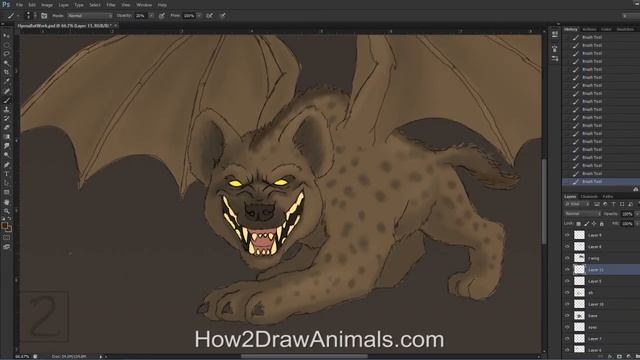This screenshot has height=360, width=640.
Task: Open the layer filter Kind dropdown
Action: click(x=577, y=204)
